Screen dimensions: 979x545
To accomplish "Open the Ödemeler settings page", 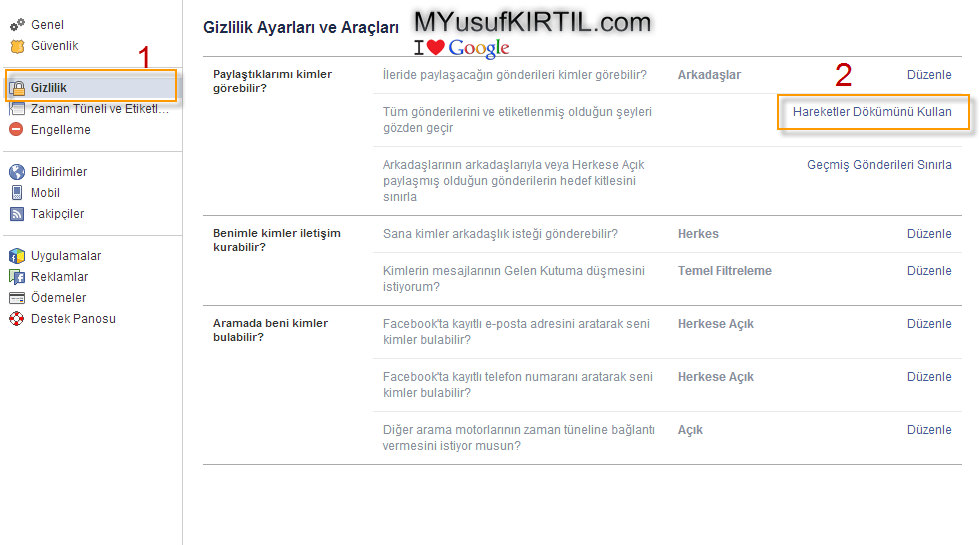I will 59,298.
